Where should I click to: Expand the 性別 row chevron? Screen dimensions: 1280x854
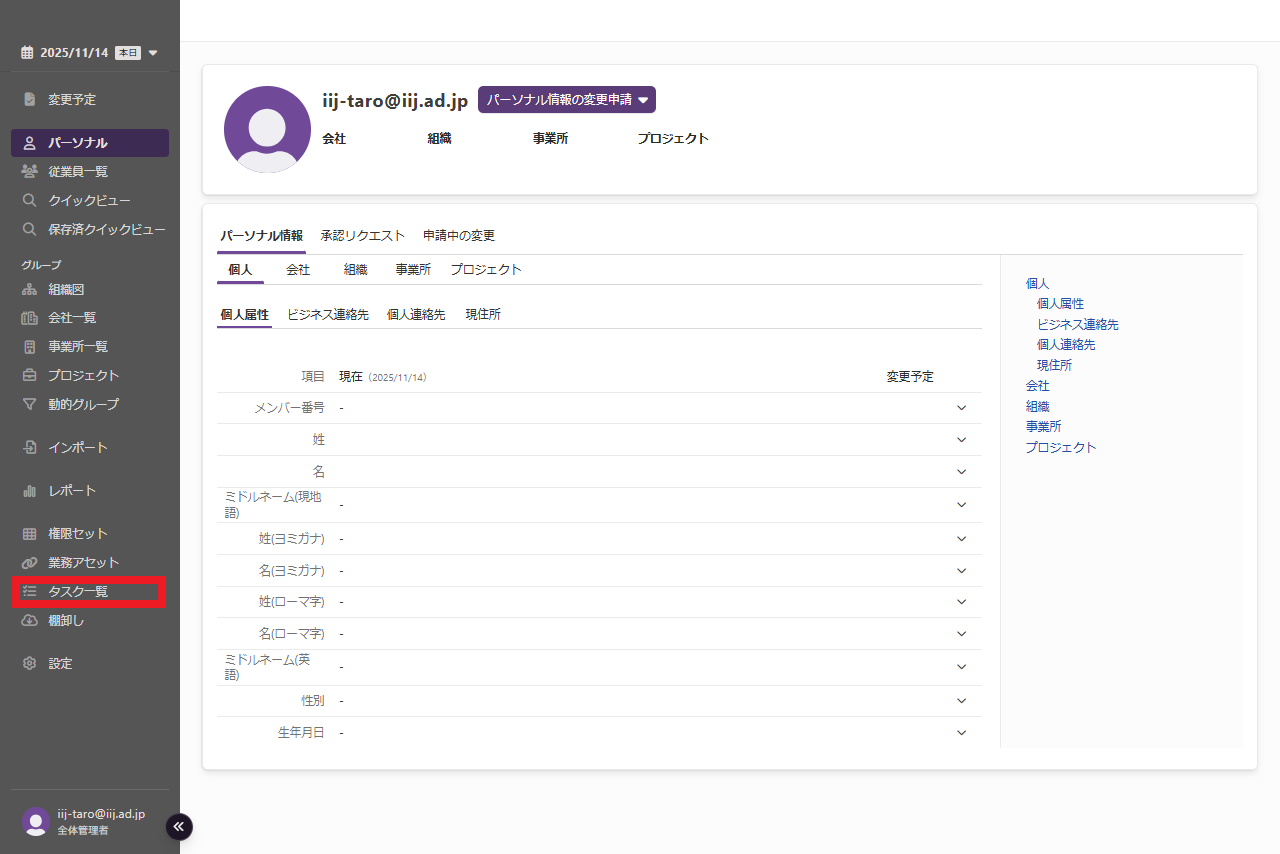(961, 701)
